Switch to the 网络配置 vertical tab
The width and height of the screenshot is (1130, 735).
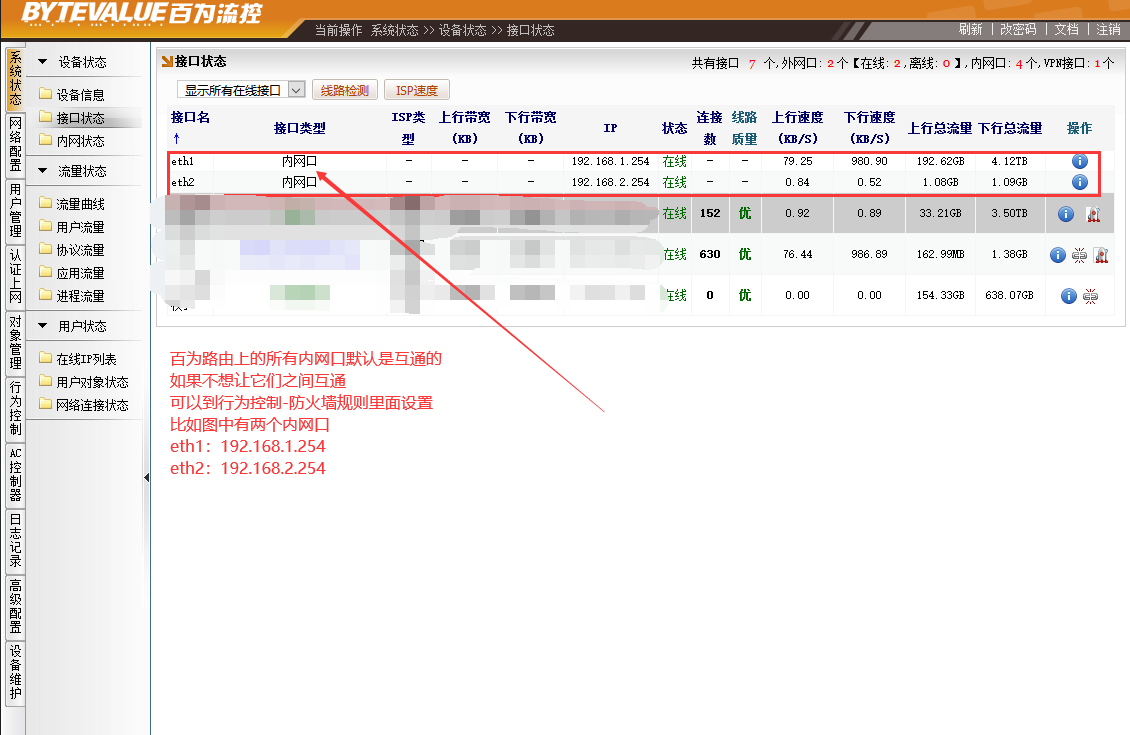[15, 143]
